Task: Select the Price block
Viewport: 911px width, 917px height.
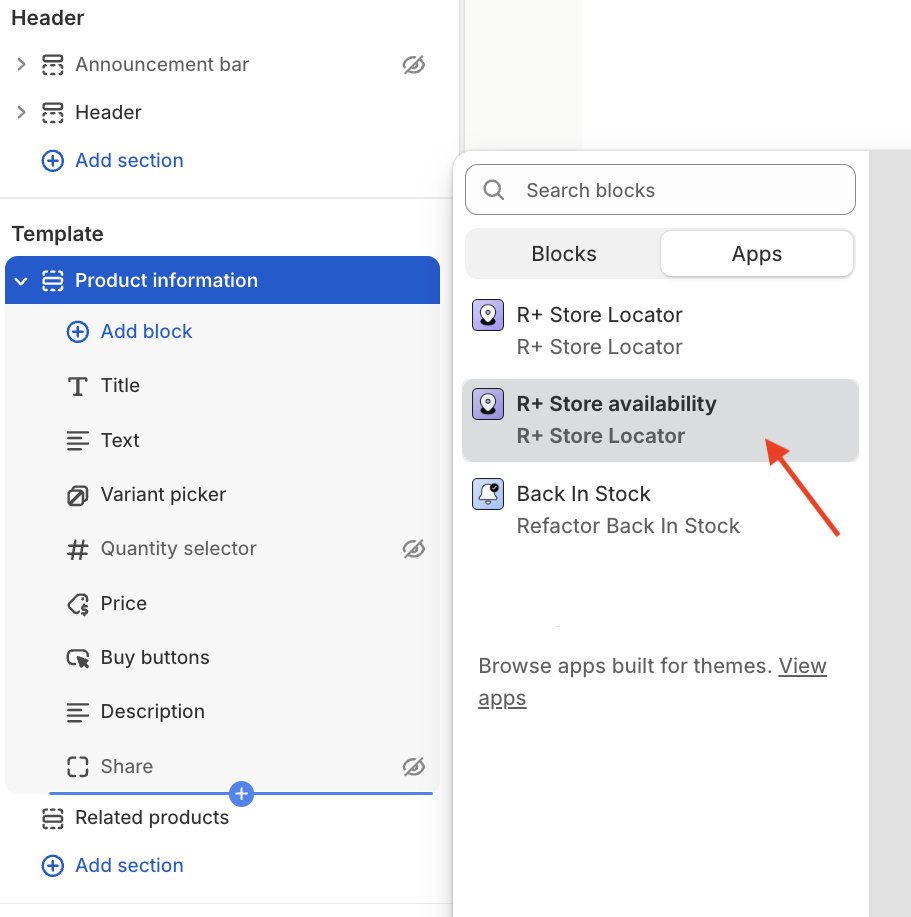Action: click(123, 604)
